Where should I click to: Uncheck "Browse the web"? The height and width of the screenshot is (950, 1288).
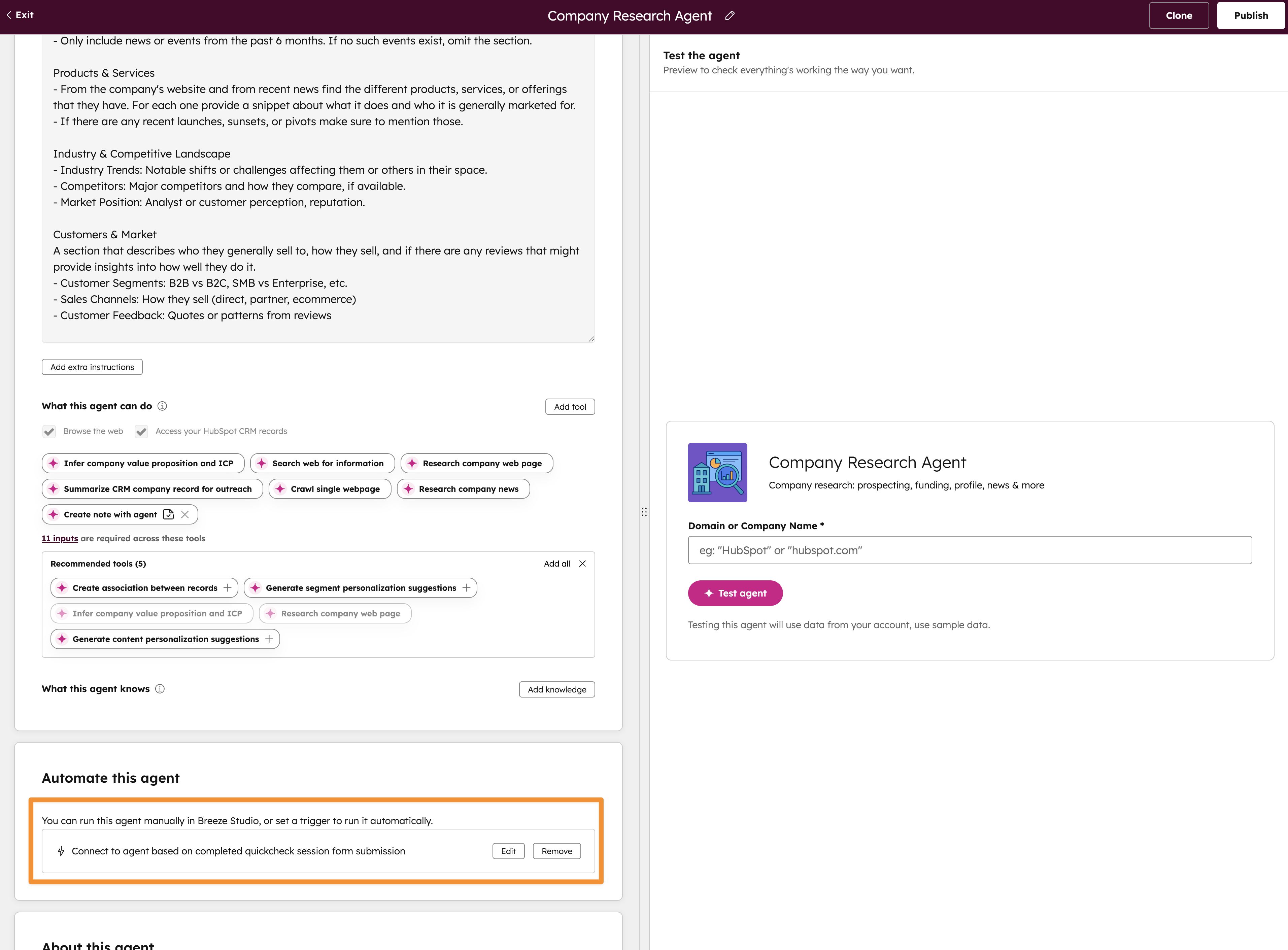pos(49,431)
